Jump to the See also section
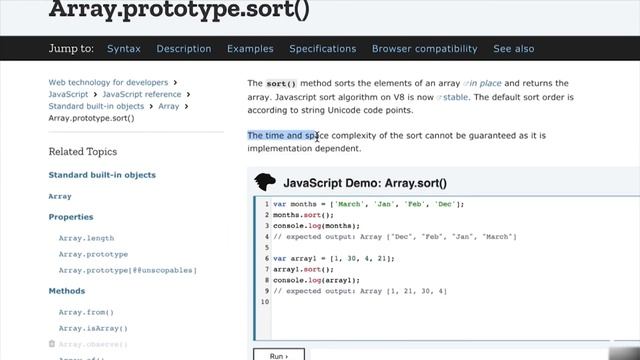Viewport: 640px width, 360px height. 513,49
